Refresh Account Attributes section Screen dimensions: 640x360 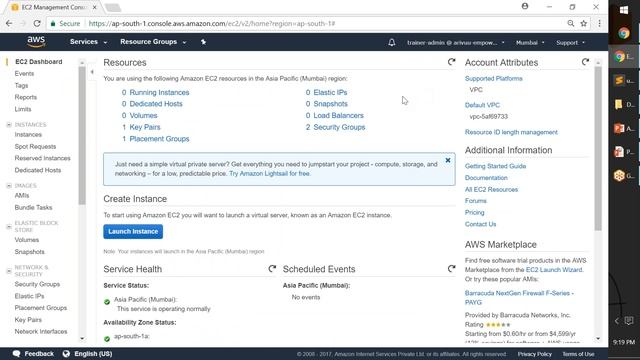pos(585,62)
